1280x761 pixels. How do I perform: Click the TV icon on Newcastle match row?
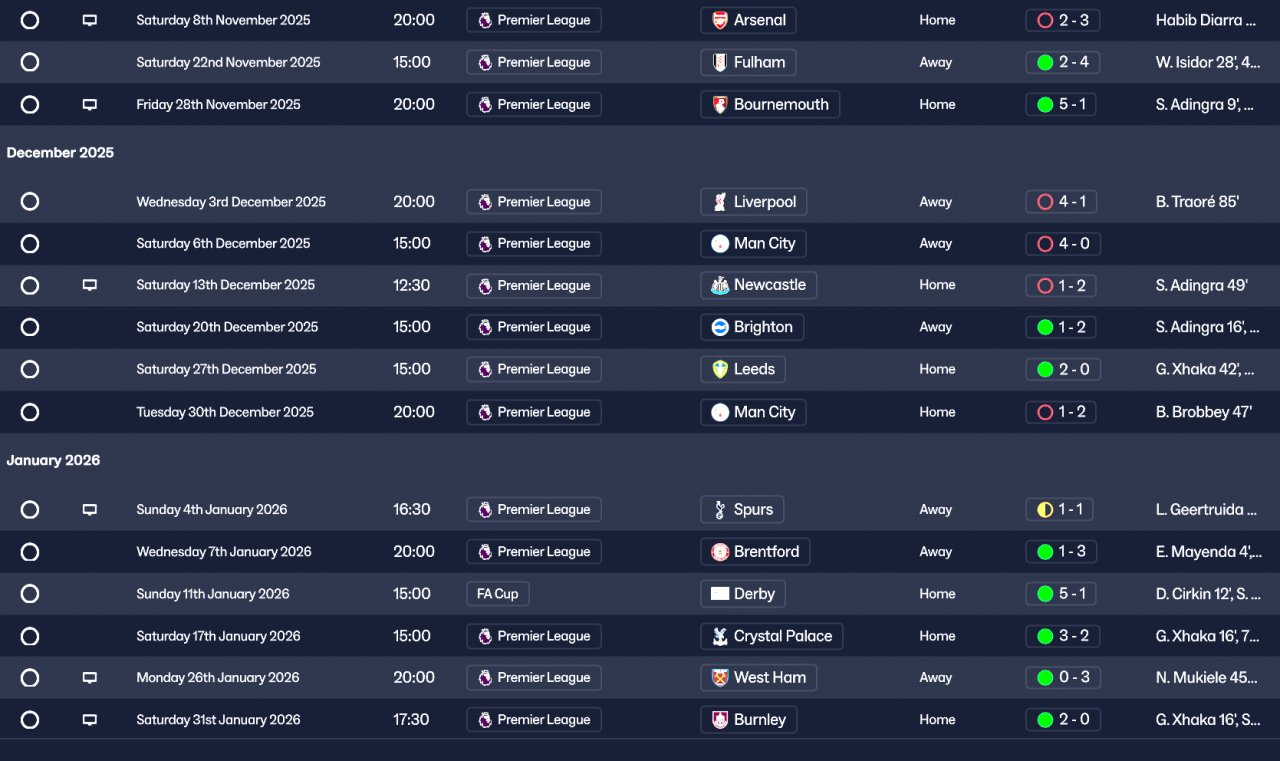tap(89, 285)
